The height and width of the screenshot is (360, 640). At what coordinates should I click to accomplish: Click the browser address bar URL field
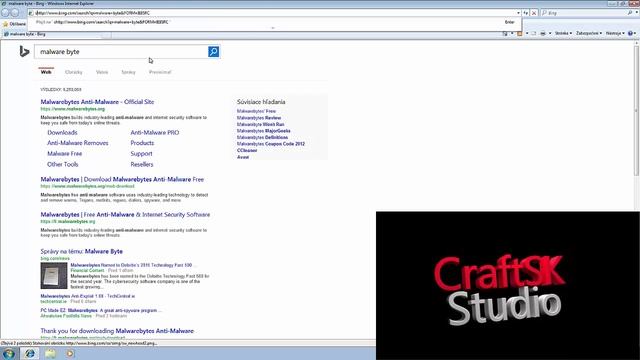click(x=273, y=13)
